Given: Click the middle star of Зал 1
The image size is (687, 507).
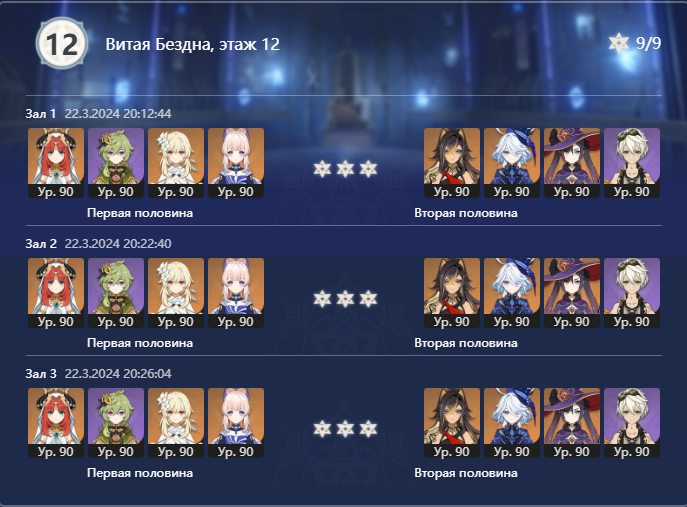Looking at the screenshot, I should click(345, 169).
